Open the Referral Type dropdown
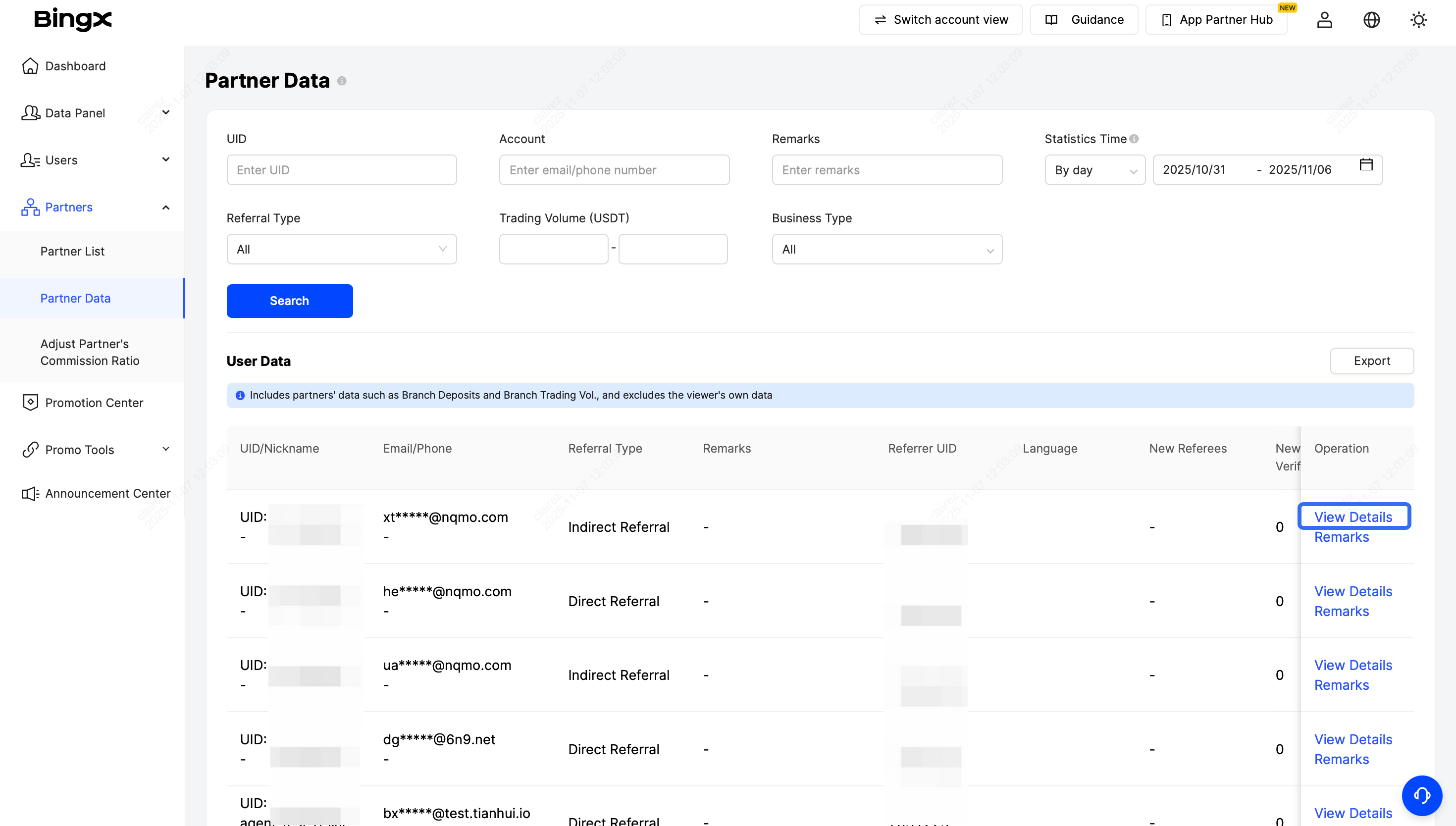 (x=341, y=249)
